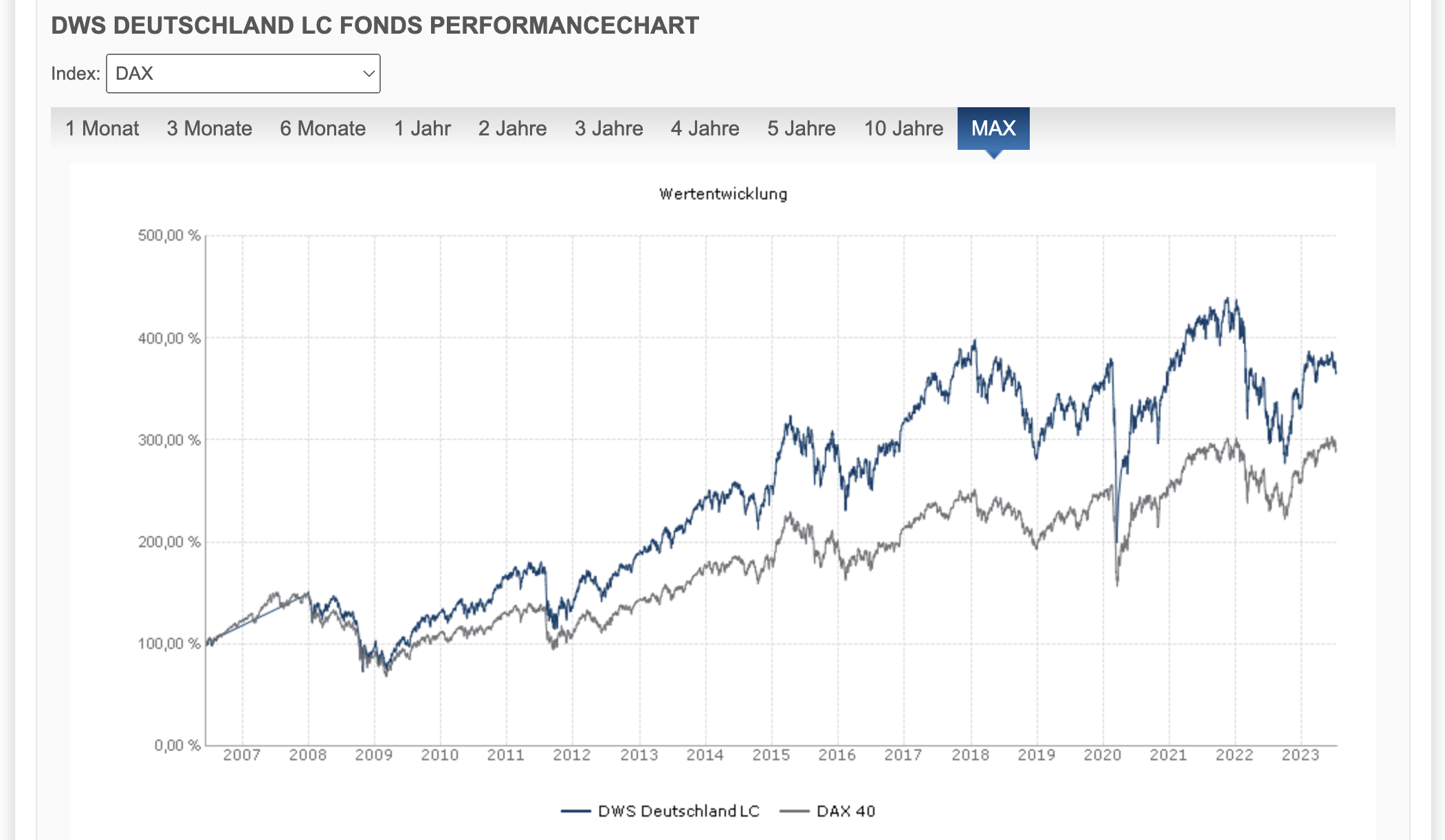Open the 4 Jahre tab
Viewport: 1445px width, 840px height.
point(705,129)
